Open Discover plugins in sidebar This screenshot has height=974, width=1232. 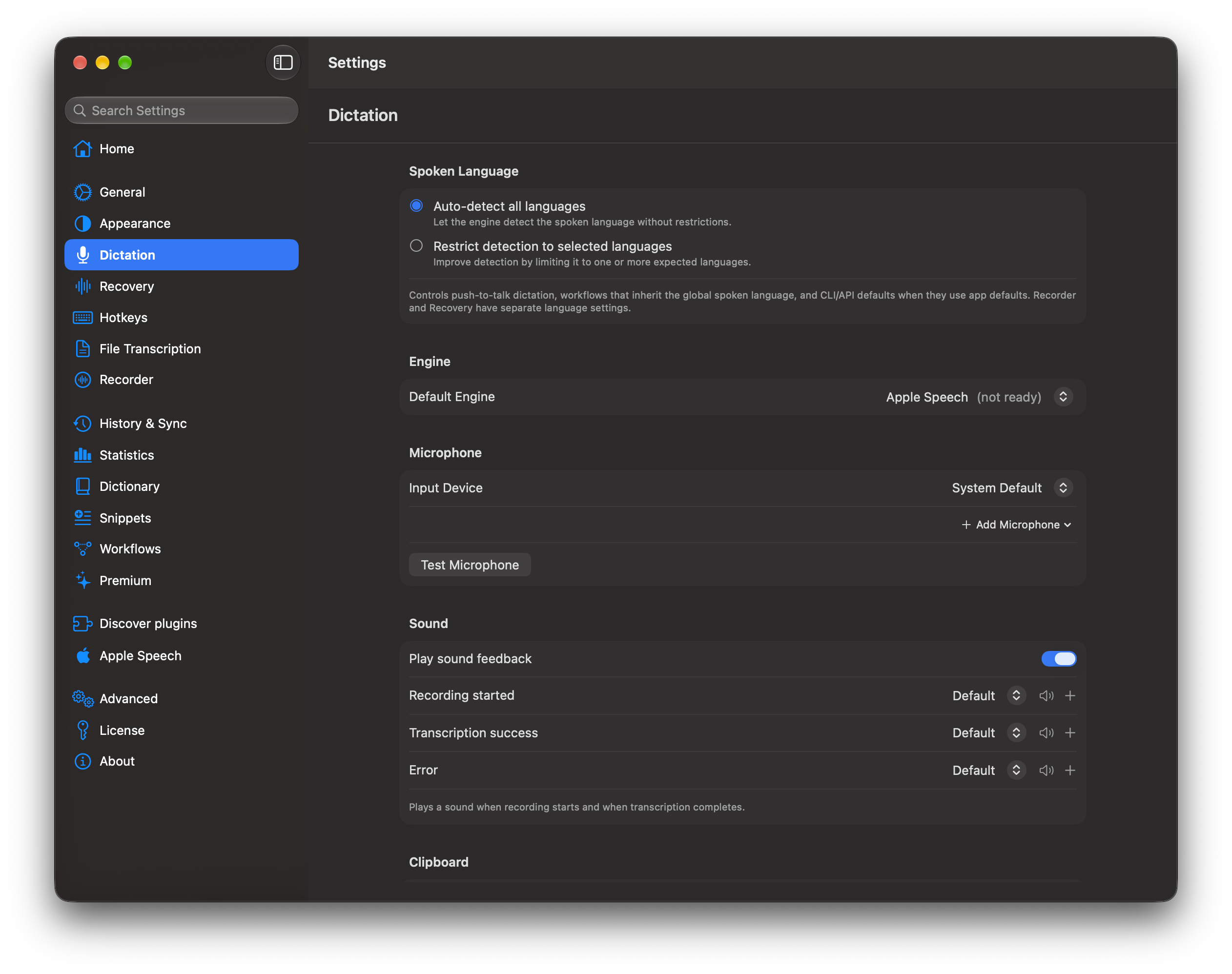click(x=182, y=624)
